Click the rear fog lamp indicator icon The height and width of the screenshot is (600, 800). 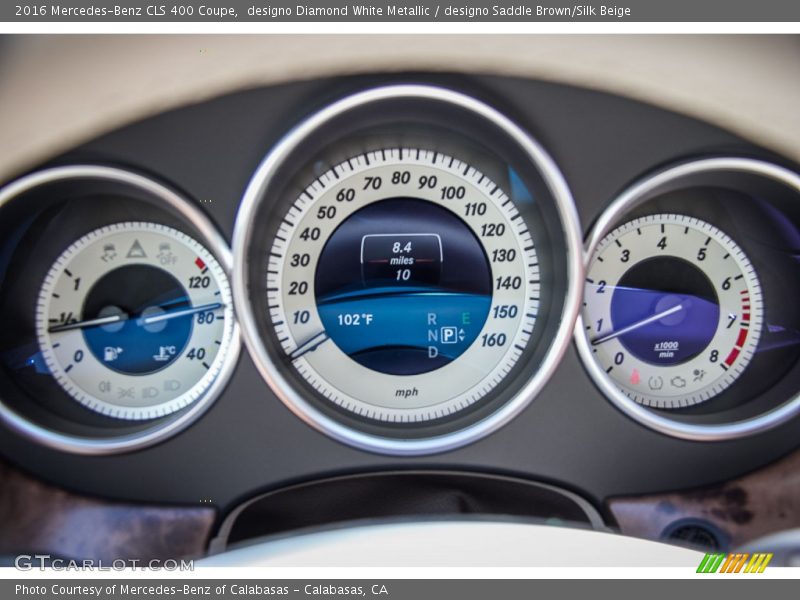click(104, 387)
